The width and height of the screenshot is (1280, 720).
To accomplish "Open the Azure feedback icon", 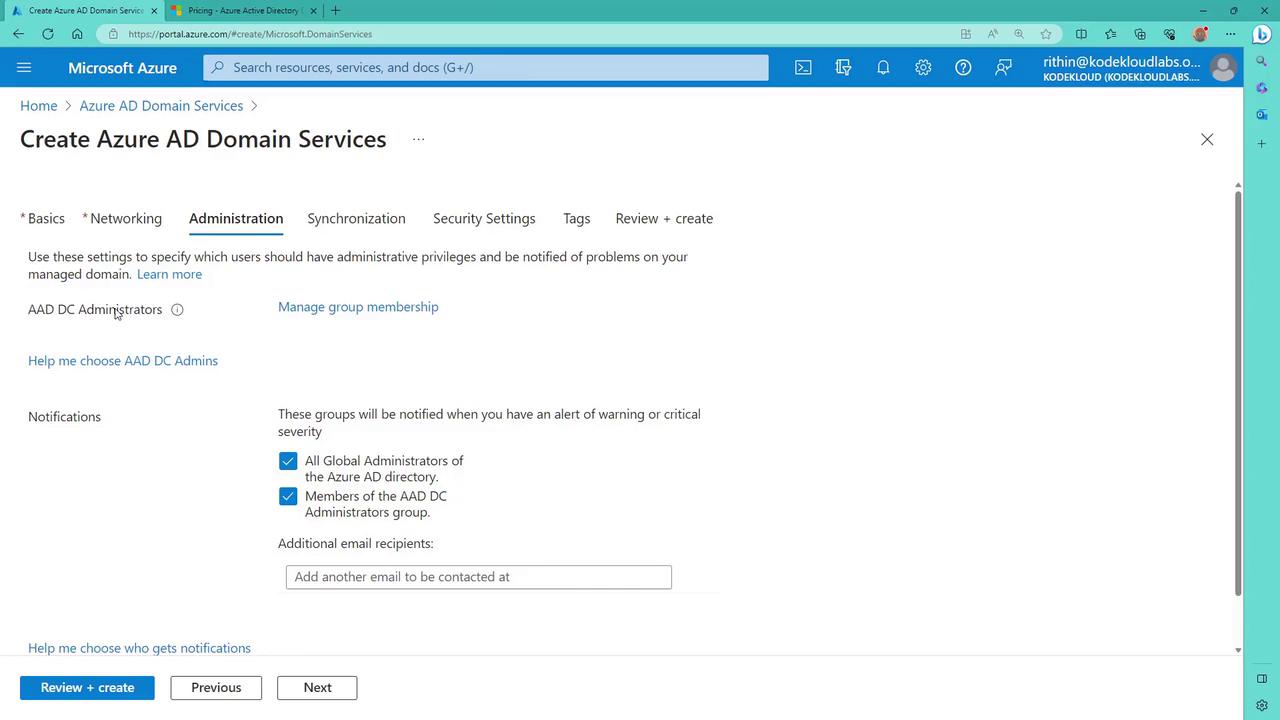I will 1003,67.
